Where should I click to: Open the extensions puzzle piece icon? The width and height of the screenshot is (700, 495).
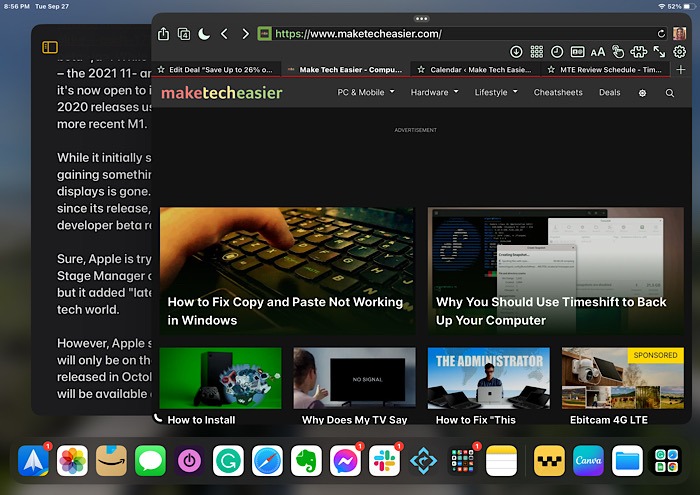tap(638, 52)
